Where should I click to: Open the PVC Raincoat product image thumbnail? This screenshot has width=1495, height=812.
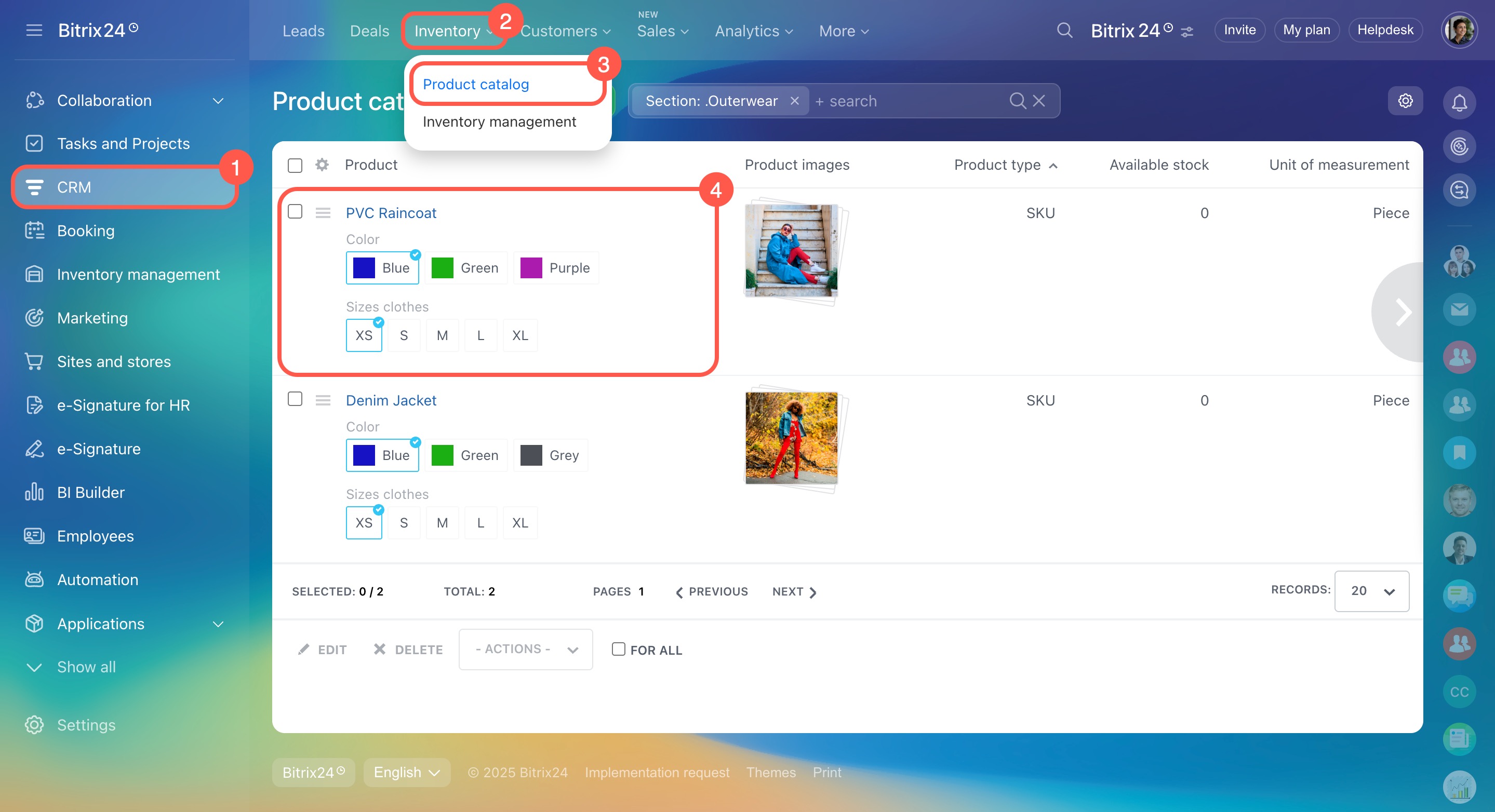click(791, 250)
